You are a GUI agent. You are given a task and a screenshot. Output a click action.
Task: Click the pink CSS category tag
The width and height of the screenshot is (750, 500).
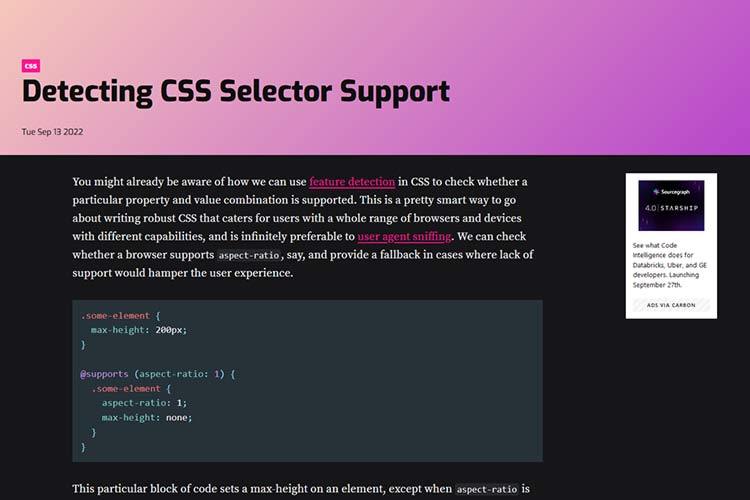(x=30, y=66)
